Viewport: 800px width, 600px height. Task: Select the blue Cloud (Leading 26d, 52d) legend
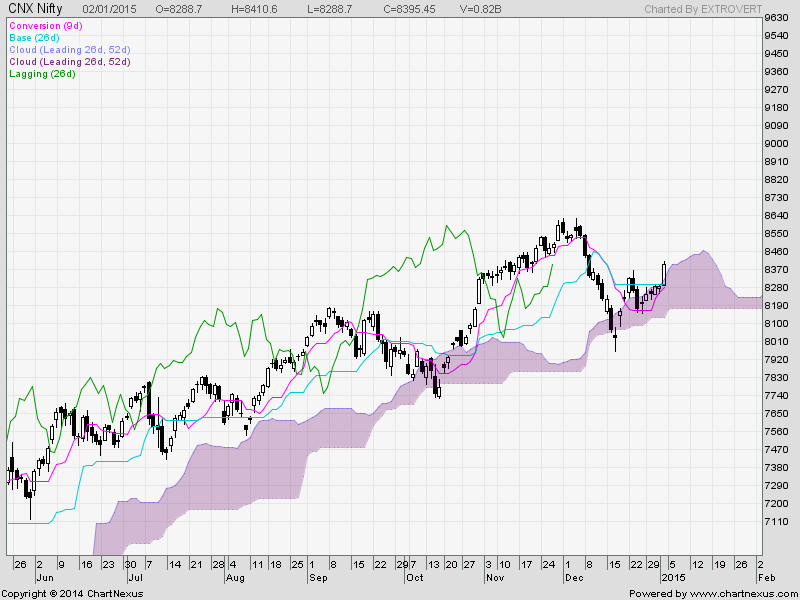(69, 49)
